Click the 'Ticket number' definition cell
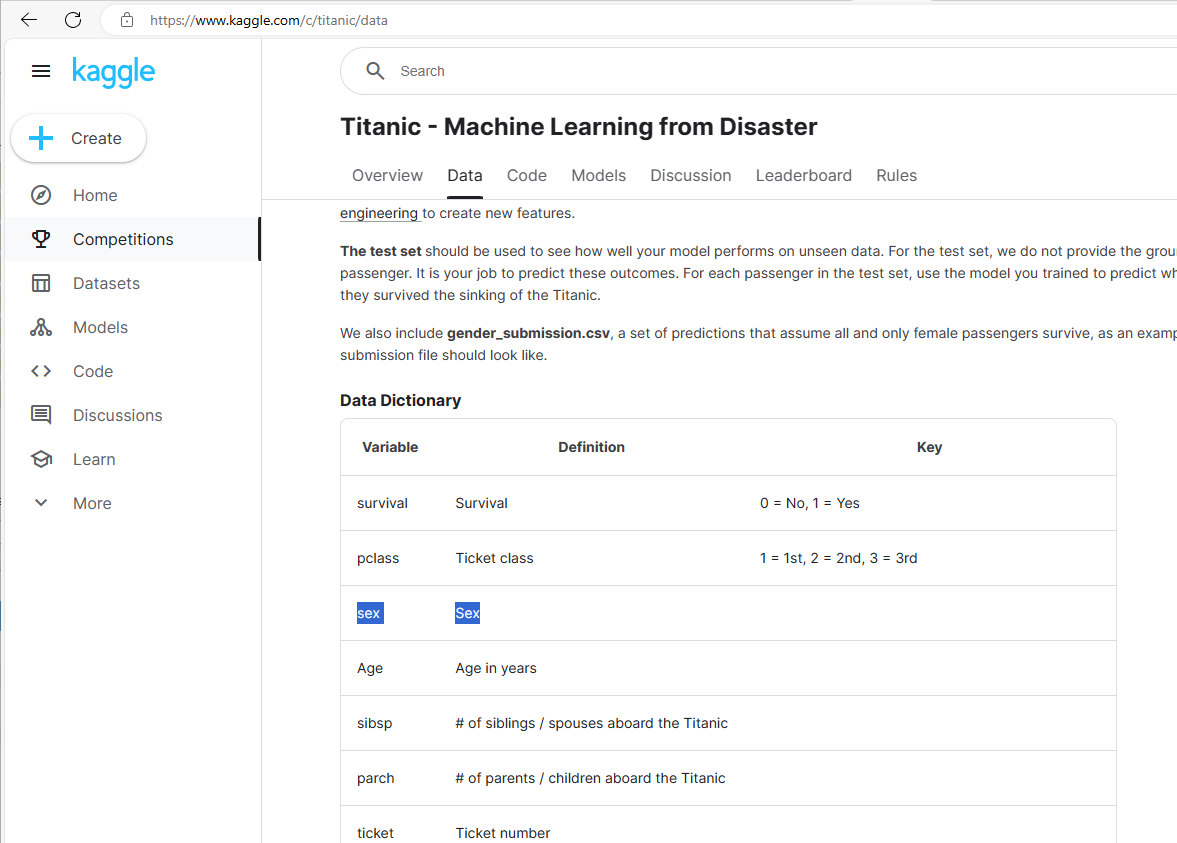Screen dimensions: 1177x843 [x=503, y=832]
